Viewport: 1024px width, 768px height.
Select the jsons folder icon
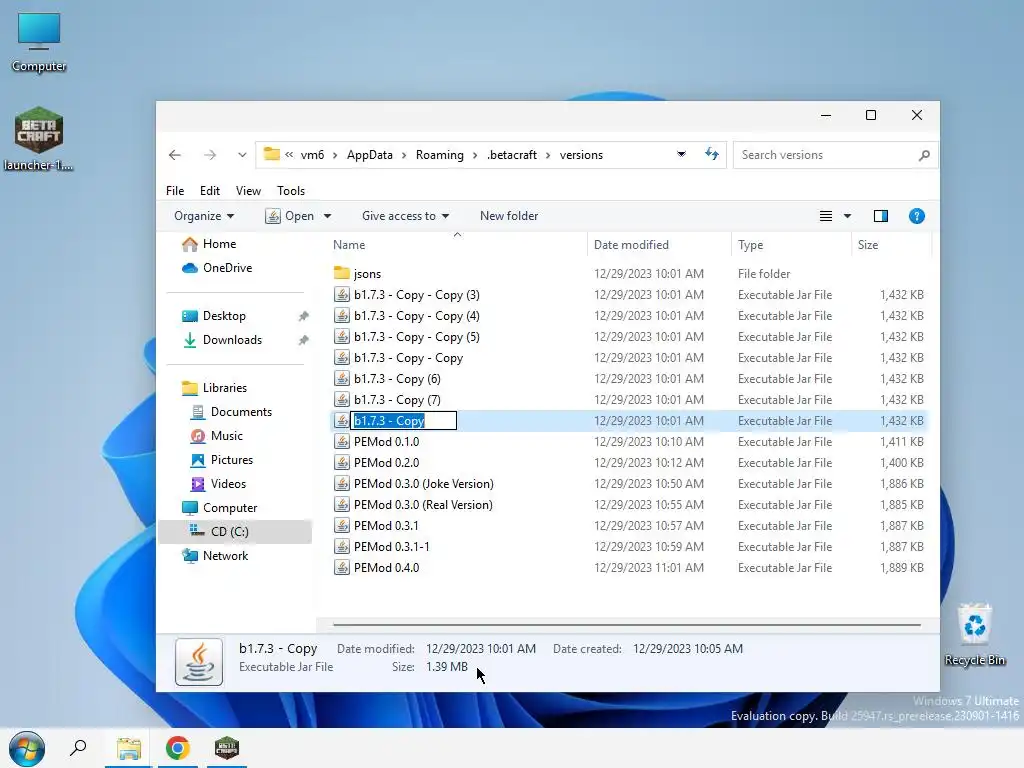point(342,273)
